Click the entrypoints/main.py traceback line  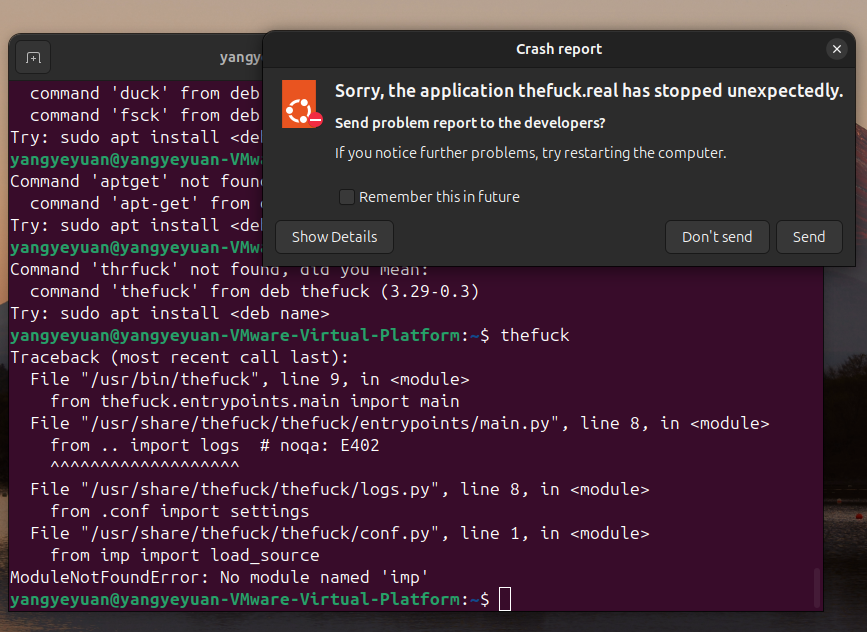(400, 424)
